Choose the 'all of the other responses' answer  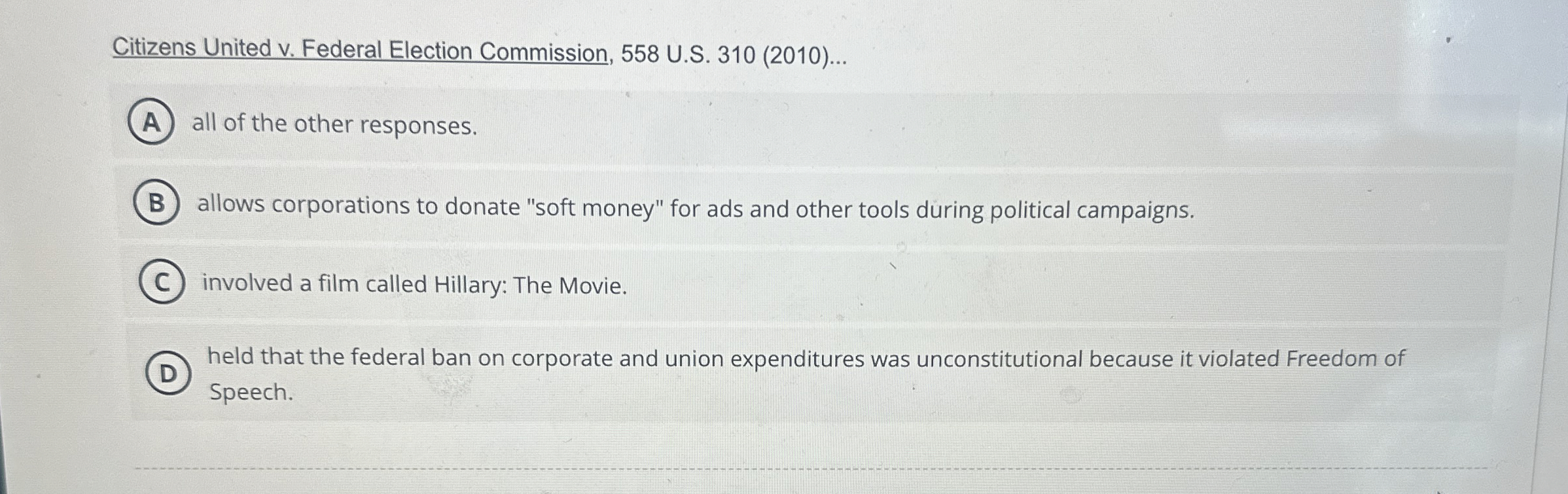(334, 124)
